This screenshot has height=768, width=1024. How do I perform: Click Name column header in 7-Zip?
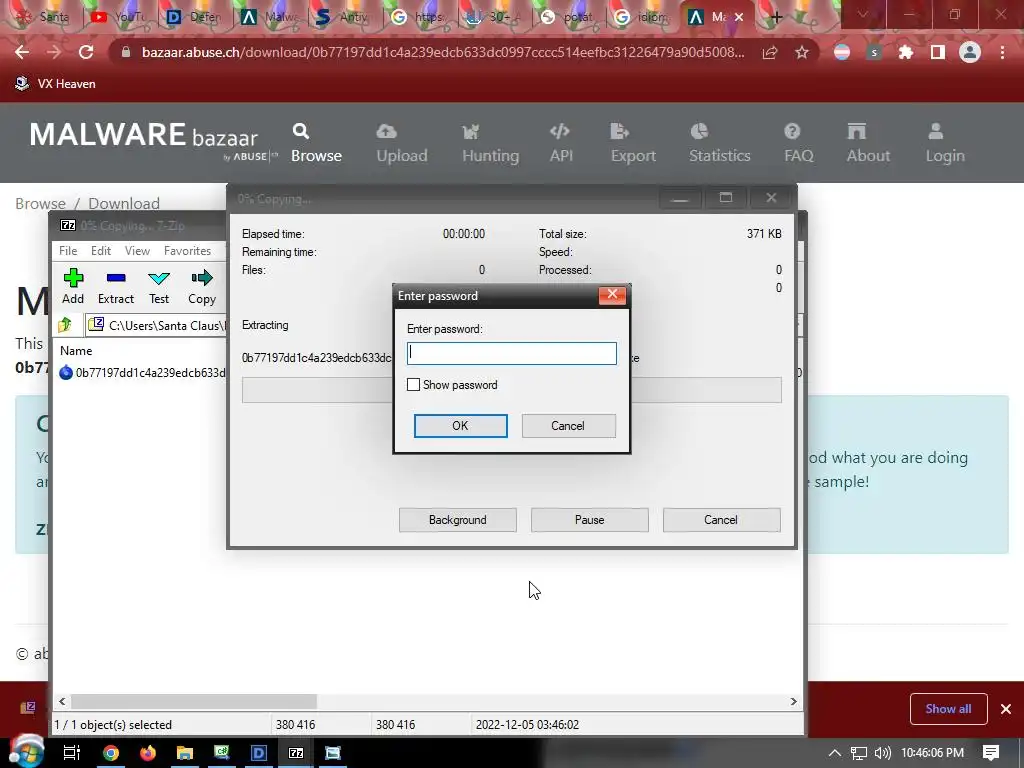coord(76,351)
